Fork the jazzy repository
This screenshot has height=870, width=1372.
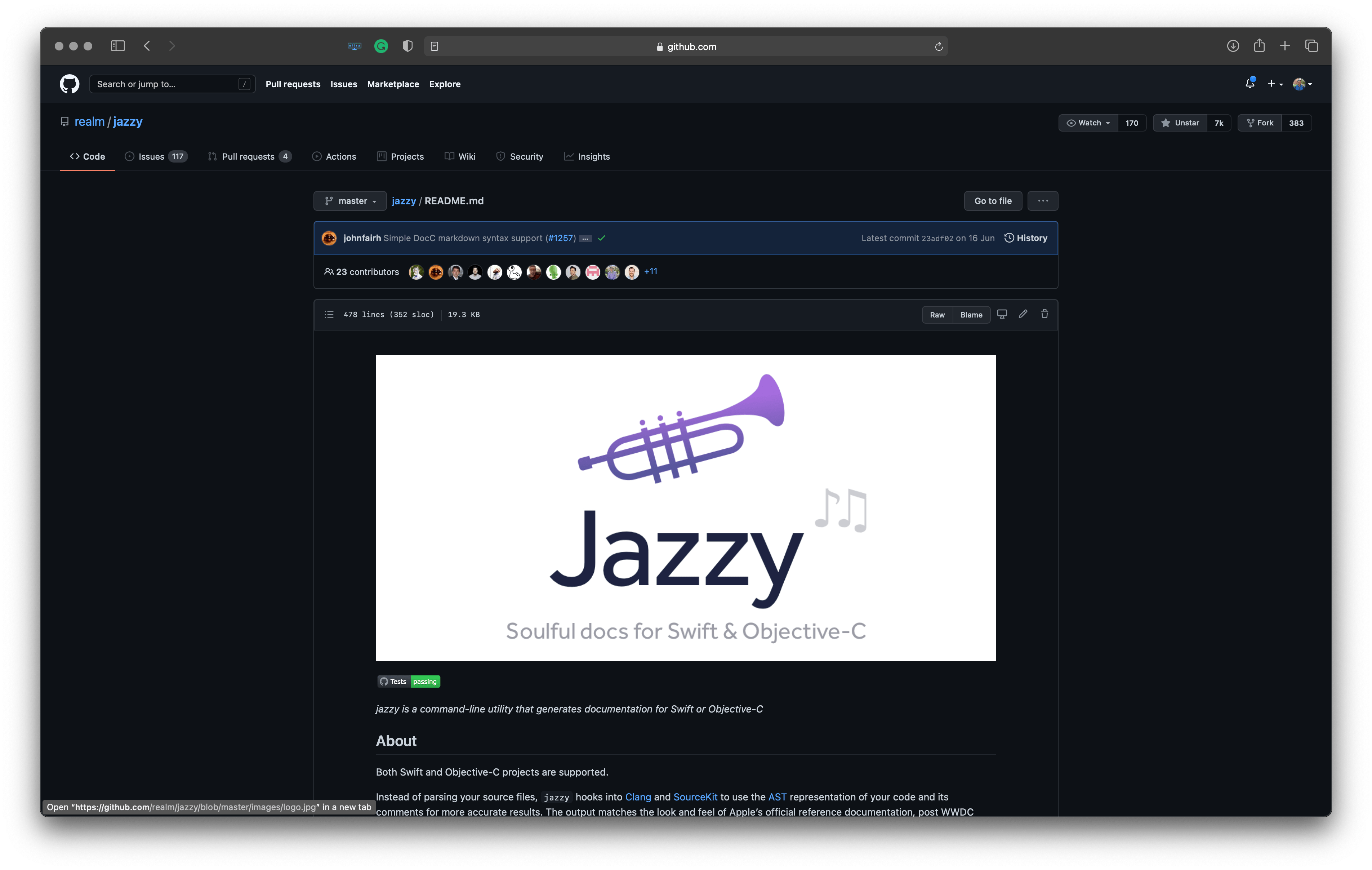click(x=1260, y=123)
